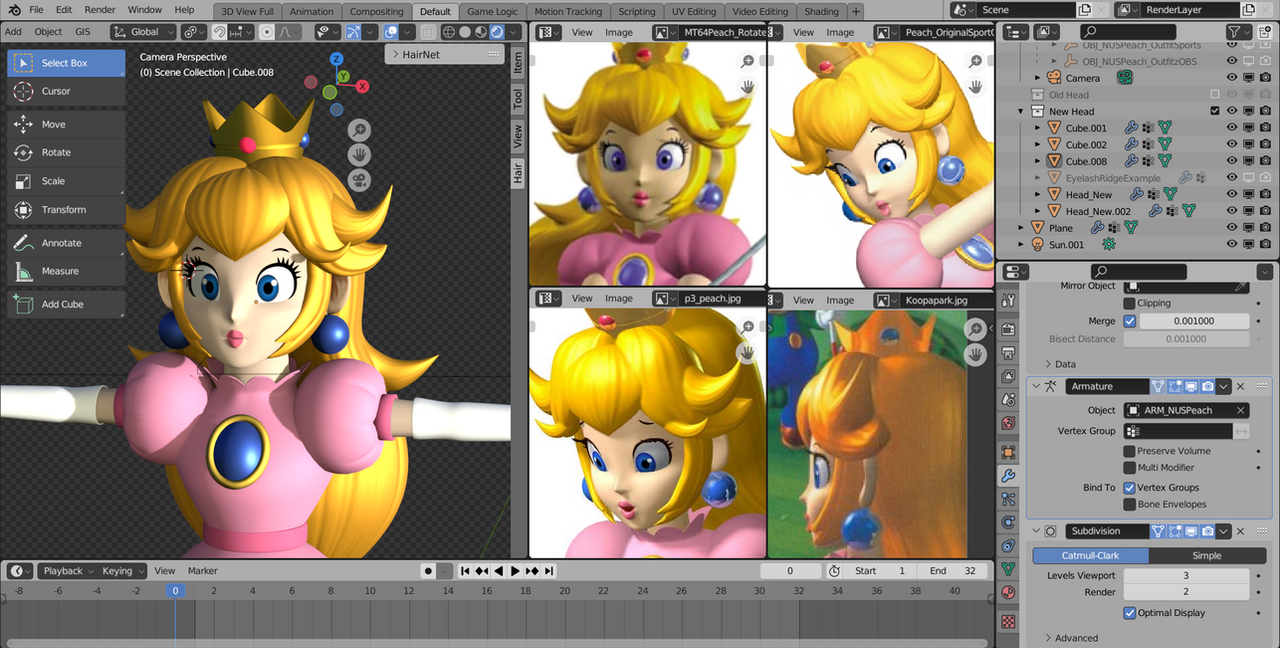Select the Scale tool

[66, 181]
